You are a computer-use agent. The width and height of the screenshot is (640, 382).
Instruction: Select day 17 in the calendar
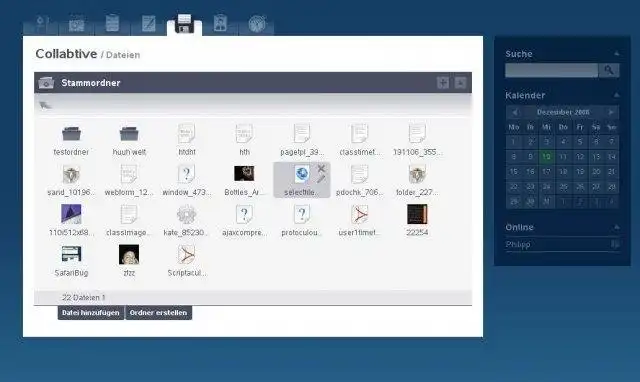(547, 172)
